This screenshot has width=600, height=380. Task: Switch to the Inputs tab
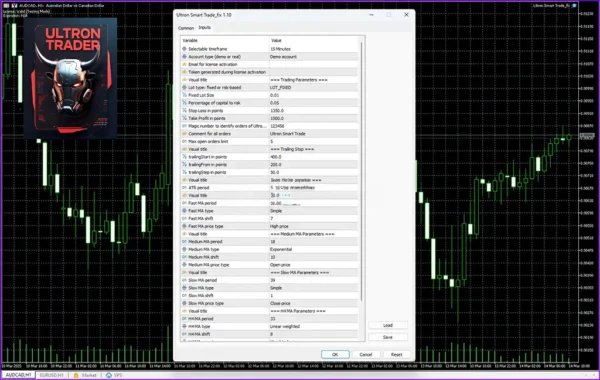point(204,28)
